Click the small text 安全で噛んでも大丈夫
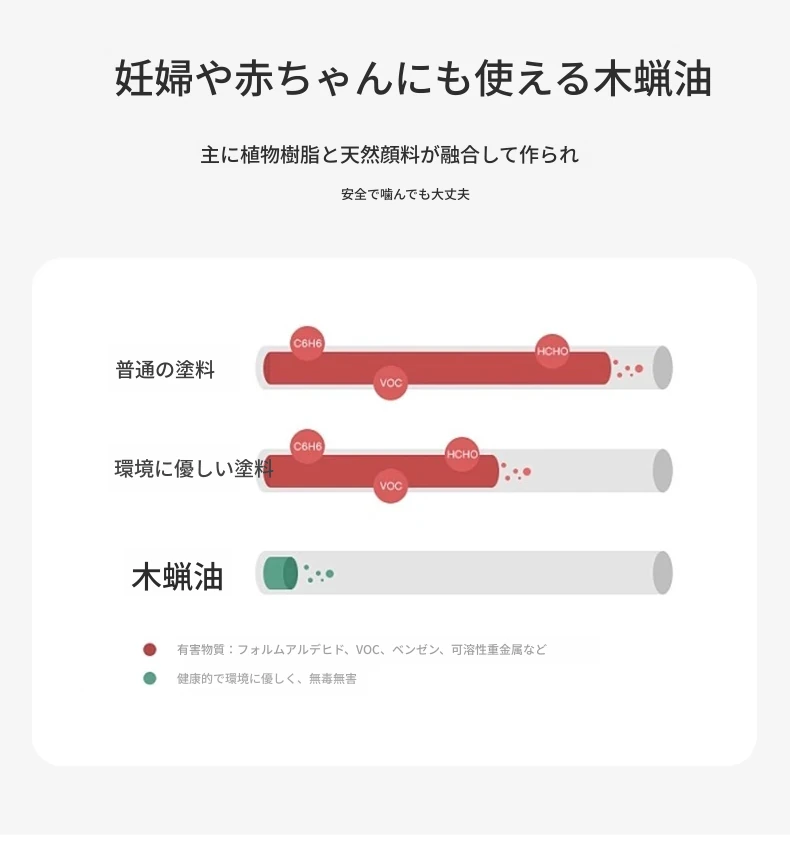Screen dimensions: 790x859 pyautogui.click(x=405, y=194)
